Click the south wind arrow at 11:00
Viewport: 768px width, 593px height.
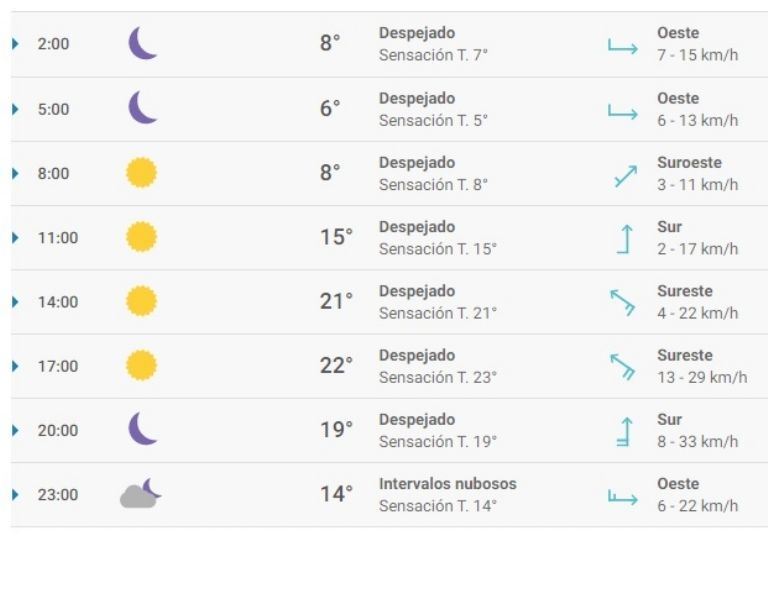pos(625,239)
